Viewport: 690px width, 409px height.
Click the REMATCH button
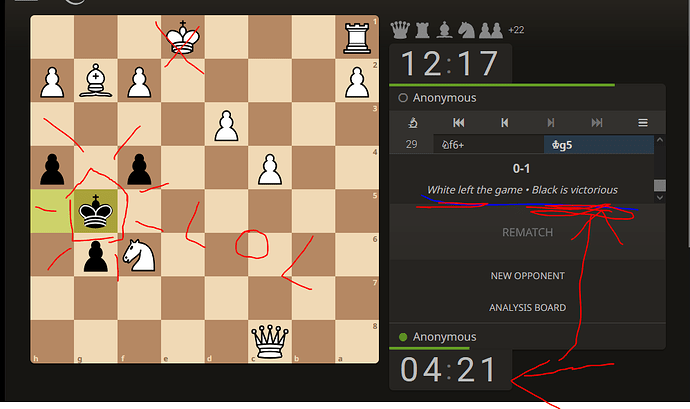(x=527, y=232)
